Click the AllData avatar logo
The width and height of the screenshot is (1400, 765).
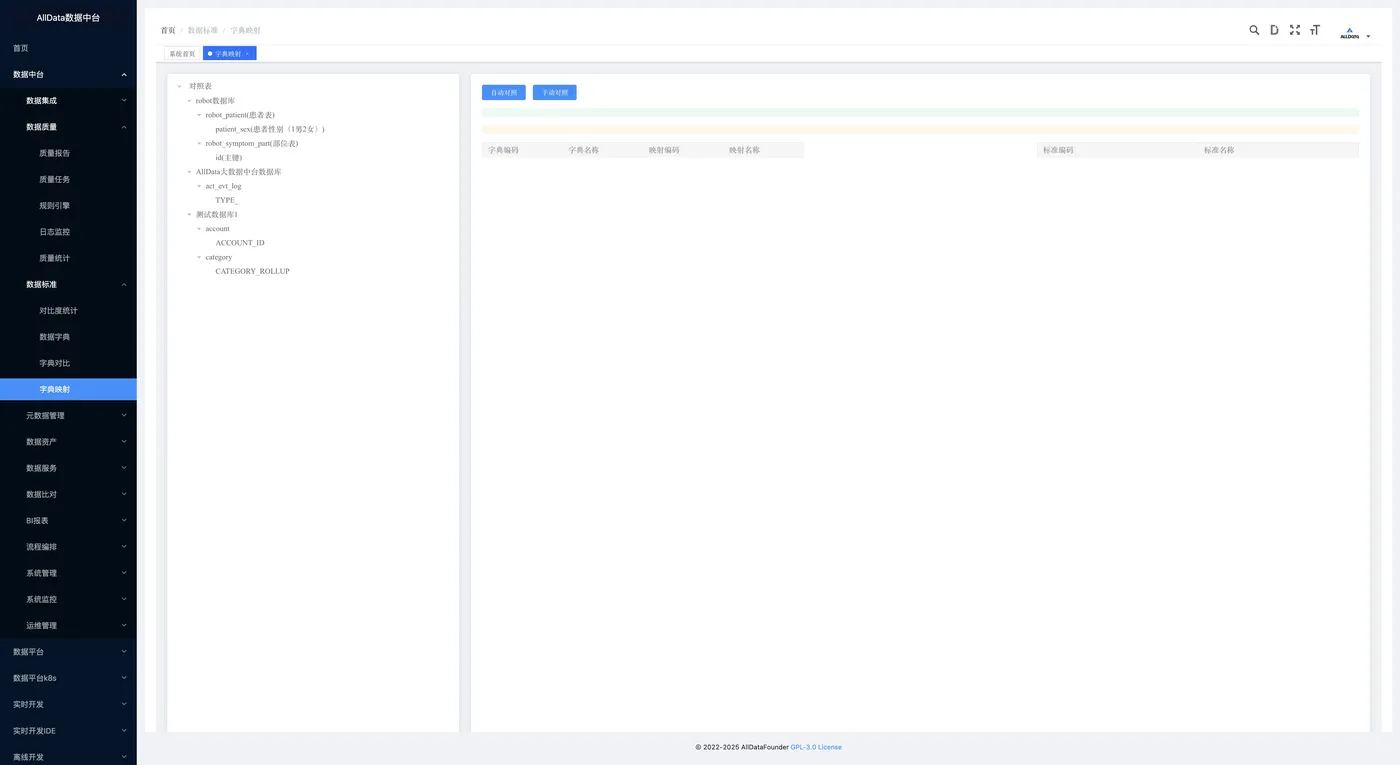point(1350,34)
